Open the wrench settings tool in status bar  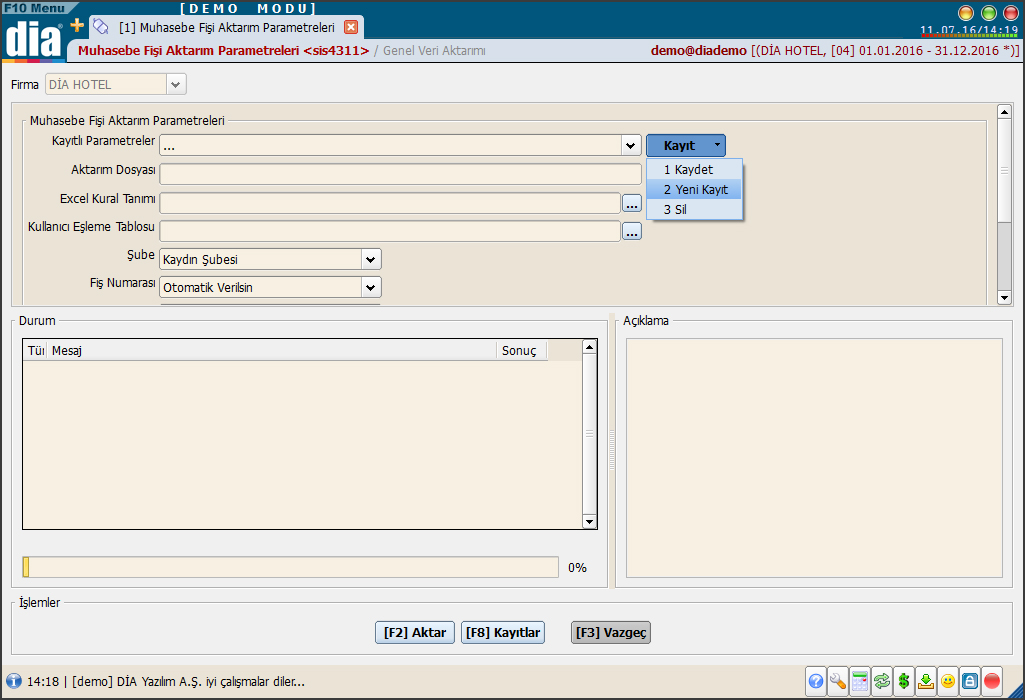(x=838, y=682)
